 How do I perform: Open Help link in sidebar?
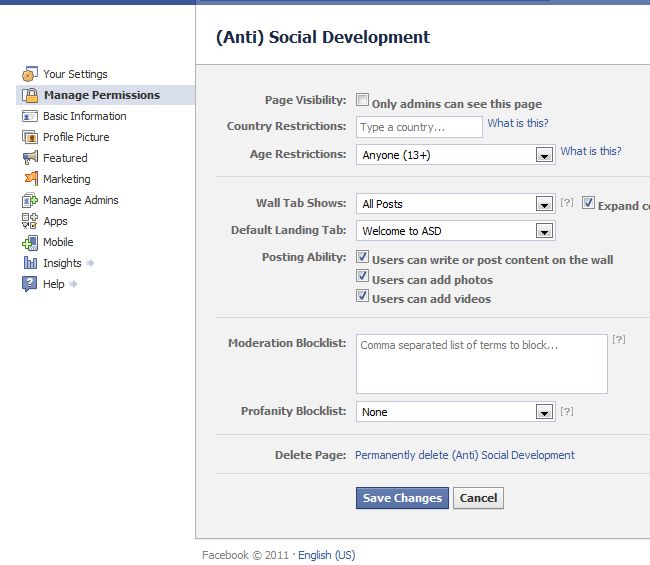pos(53,284)
